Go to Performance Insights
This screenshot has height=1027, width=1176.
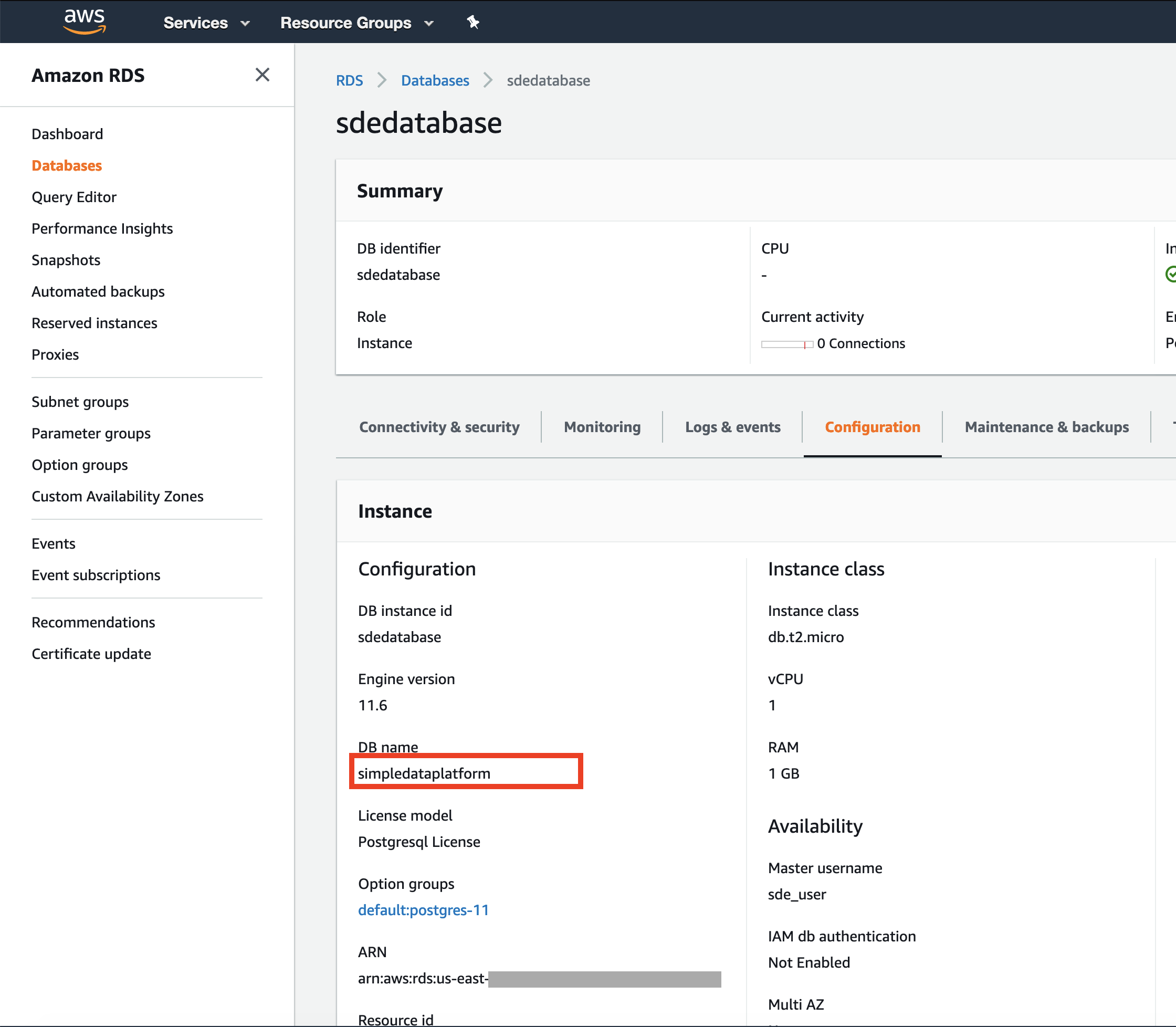(102, 229)
